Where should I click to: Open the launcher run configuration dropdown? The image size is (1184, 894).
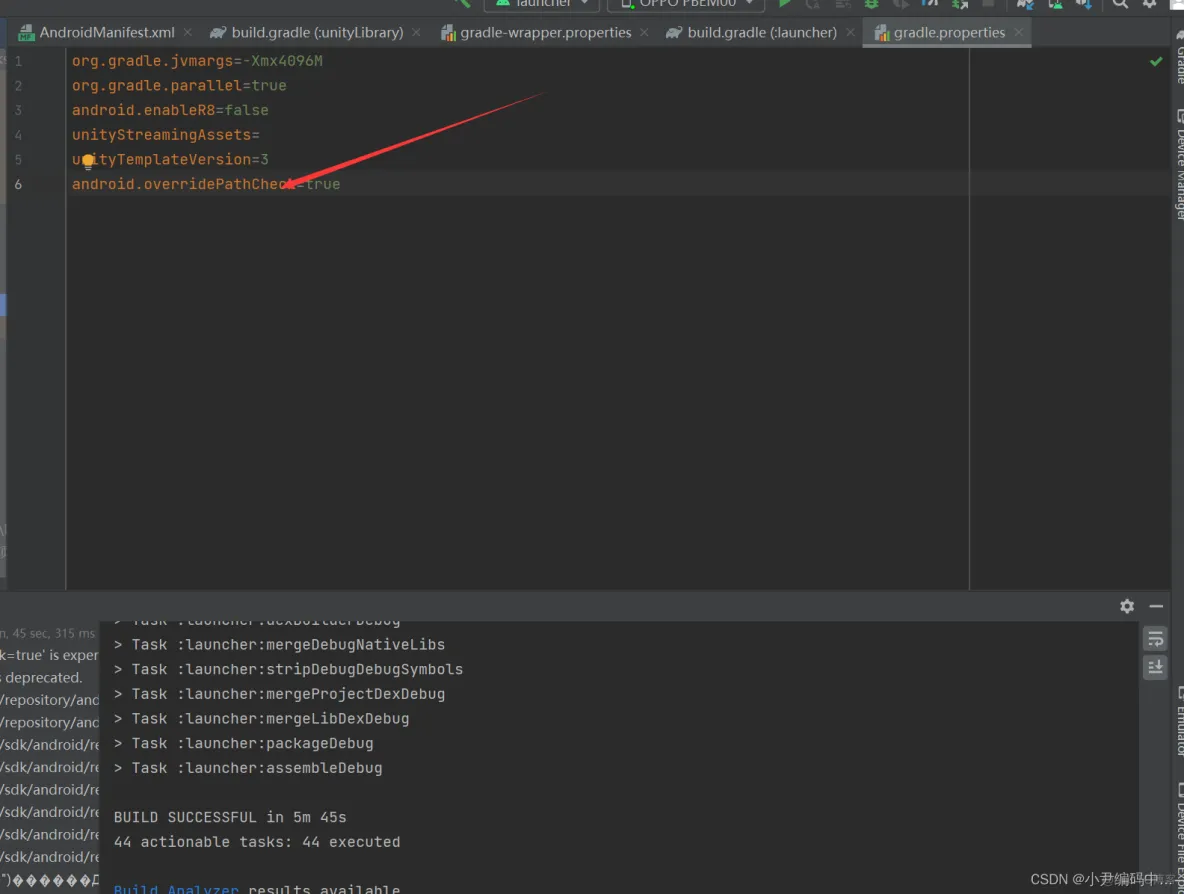click(541, 4)
